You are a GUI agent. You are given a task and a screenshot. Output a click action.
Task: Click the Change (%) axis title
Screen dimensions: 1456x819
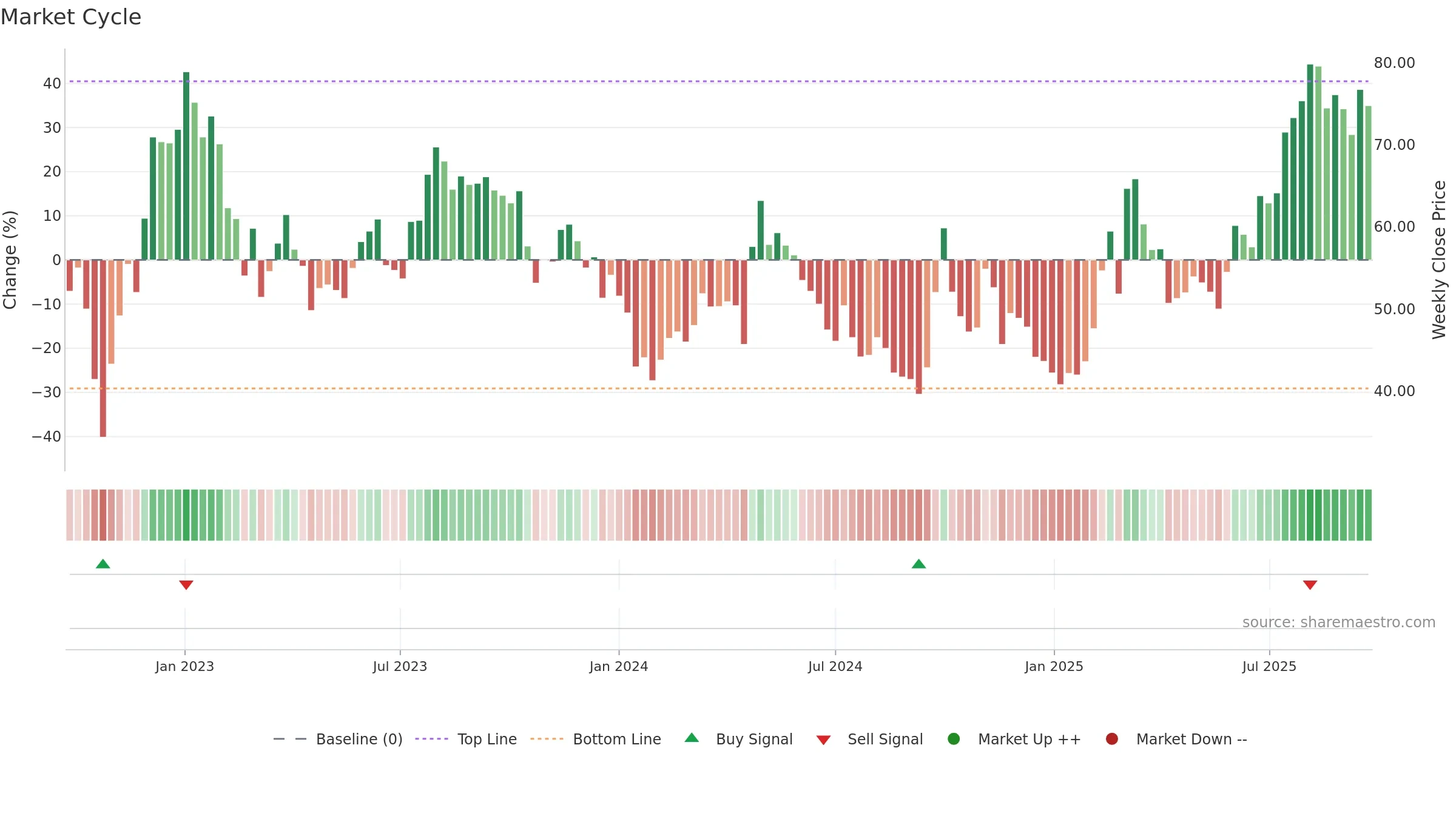tap(10, 260)
